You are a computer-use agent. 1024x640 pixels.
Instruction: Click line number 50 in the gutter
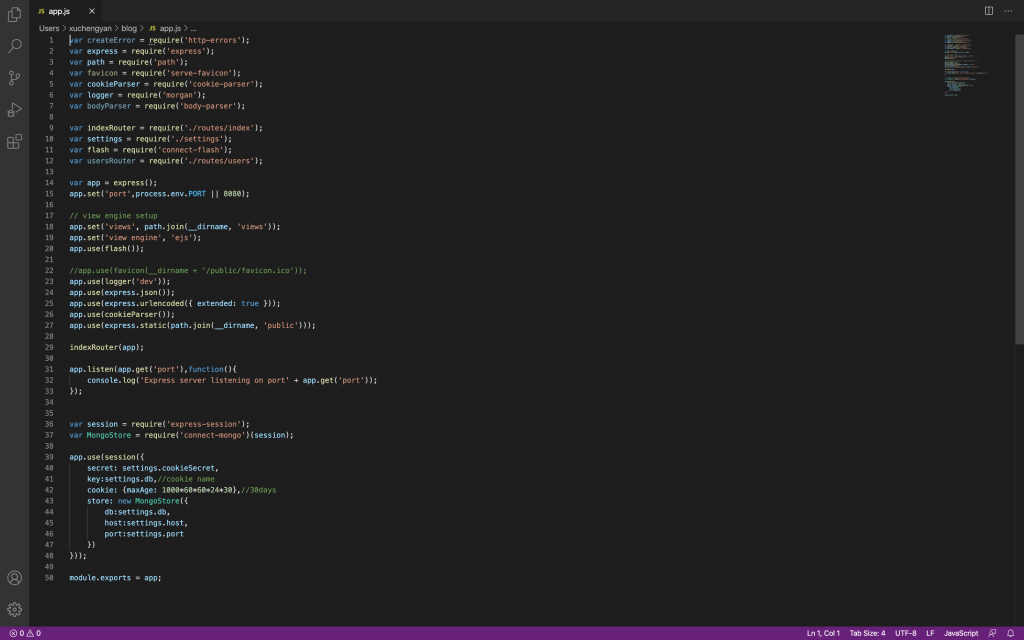pyautogui.click(x=49, y=578)
